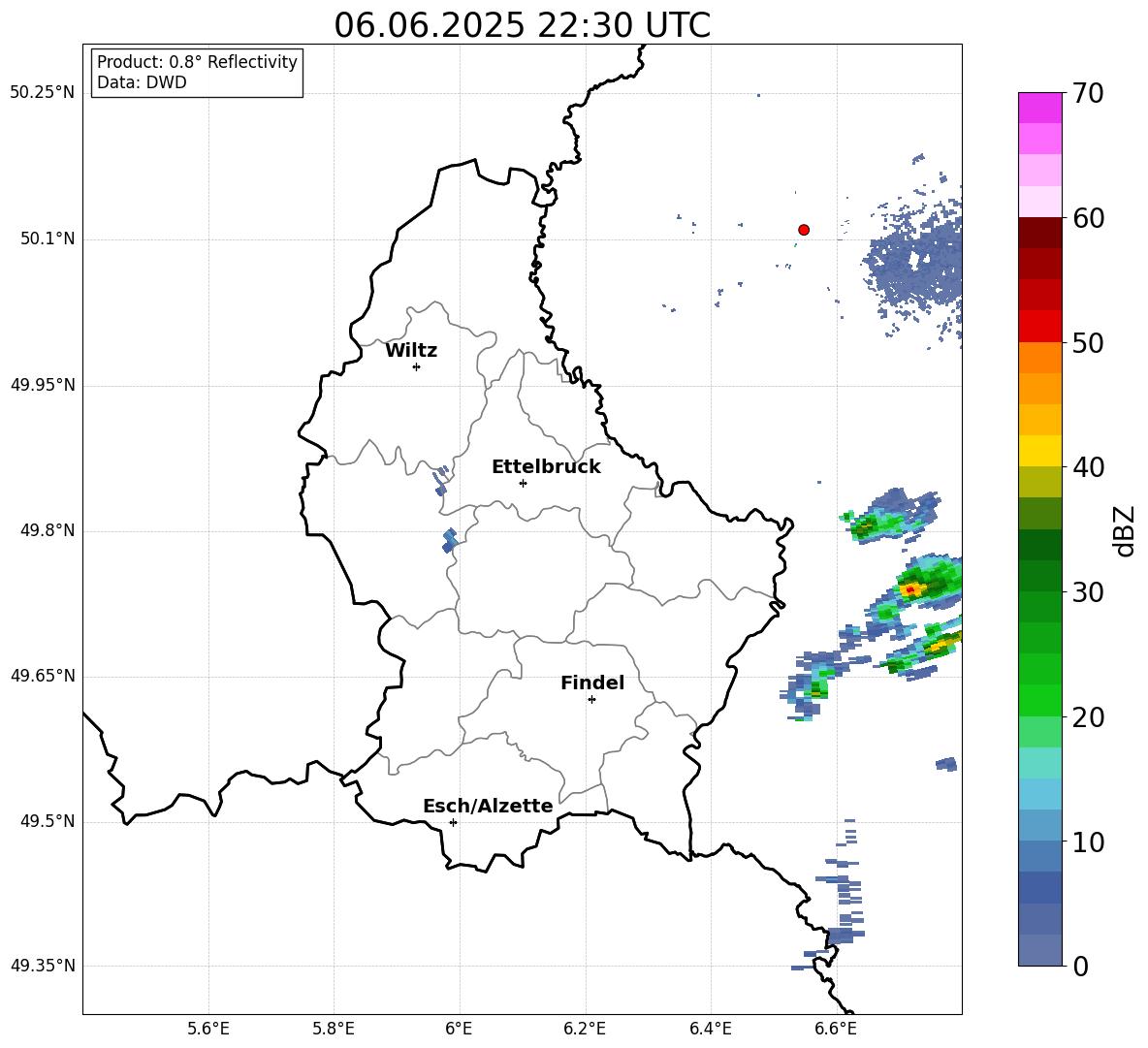Click the 49.35°N latitude label

tap(42, 966)
